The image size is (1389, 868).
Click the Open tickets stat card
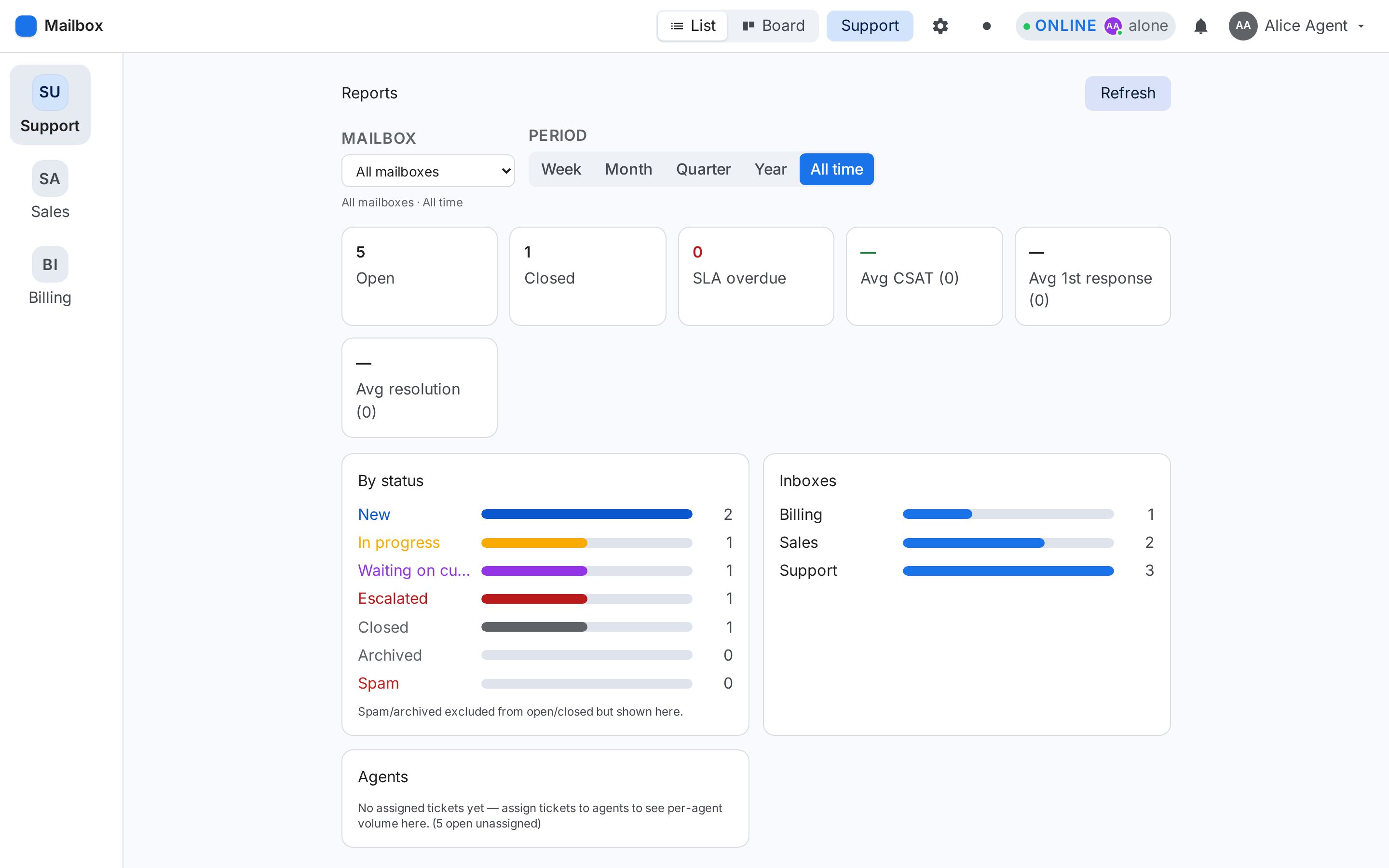point(419,276)
